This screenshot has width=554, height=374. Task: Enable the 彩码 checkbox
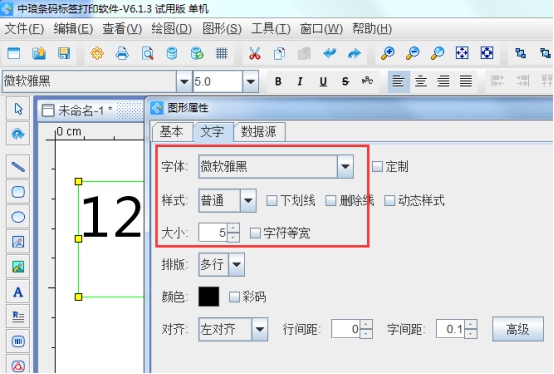point(234,297)
